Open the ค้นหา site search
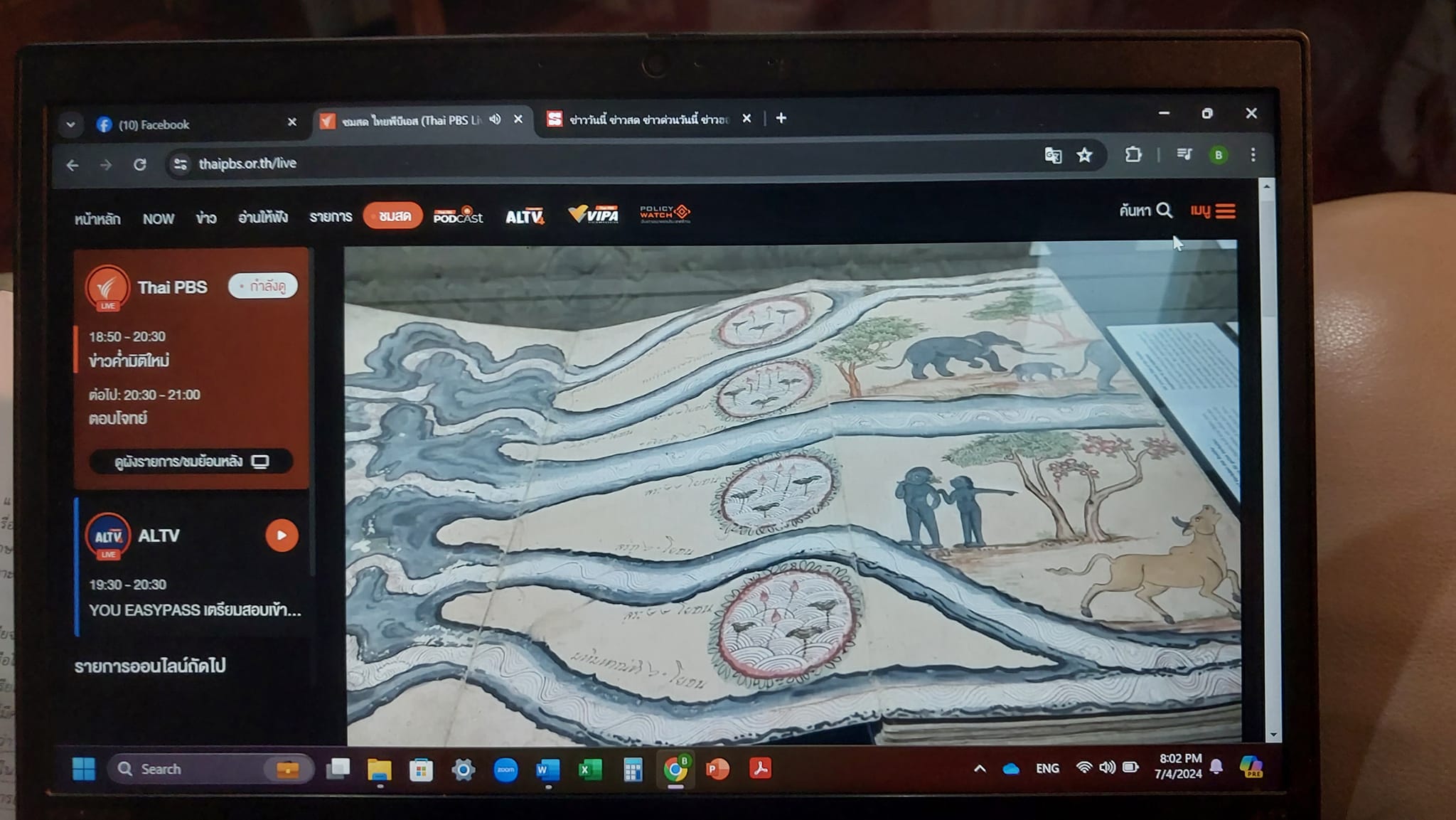This screenshot has width=1456, height=820. [1145, 211]
